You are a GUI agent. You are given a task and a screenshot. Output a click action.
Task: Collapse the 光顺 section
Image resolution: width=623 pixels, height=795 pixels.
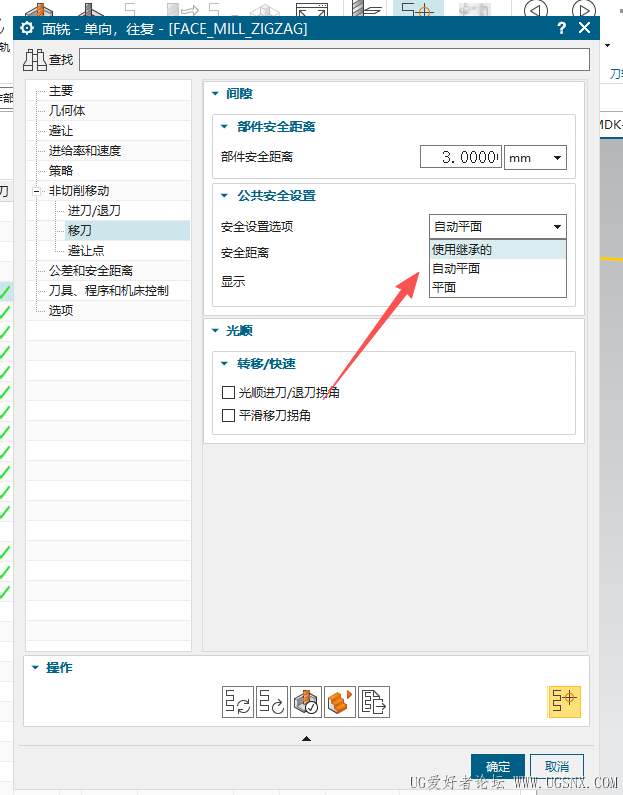pos(215,331)
